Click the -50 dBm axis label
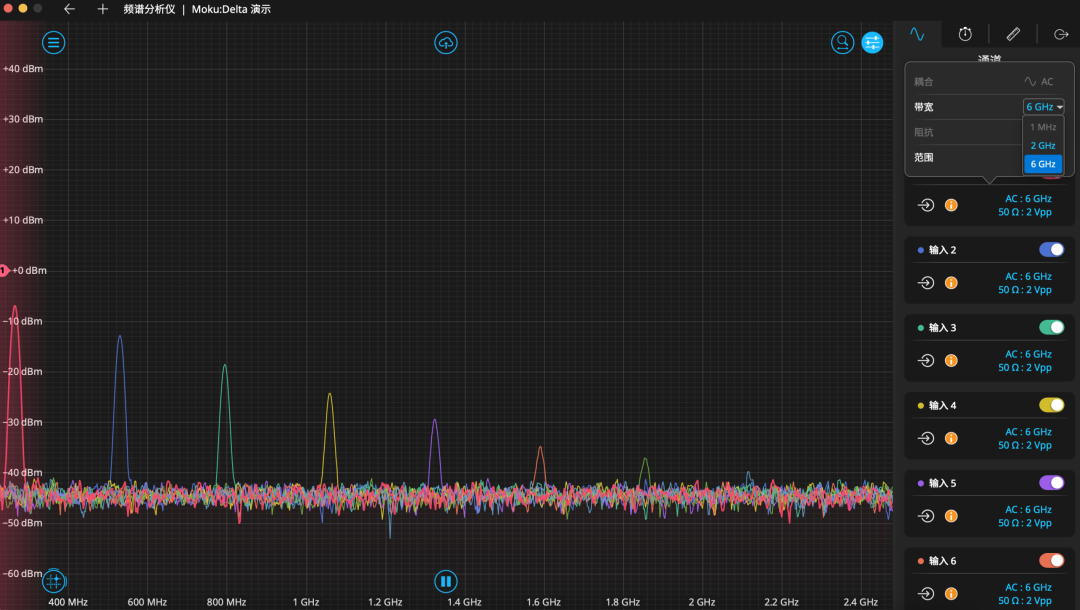Image resolution: width=1080 pixels, height=610 pixels. (23, 523)
